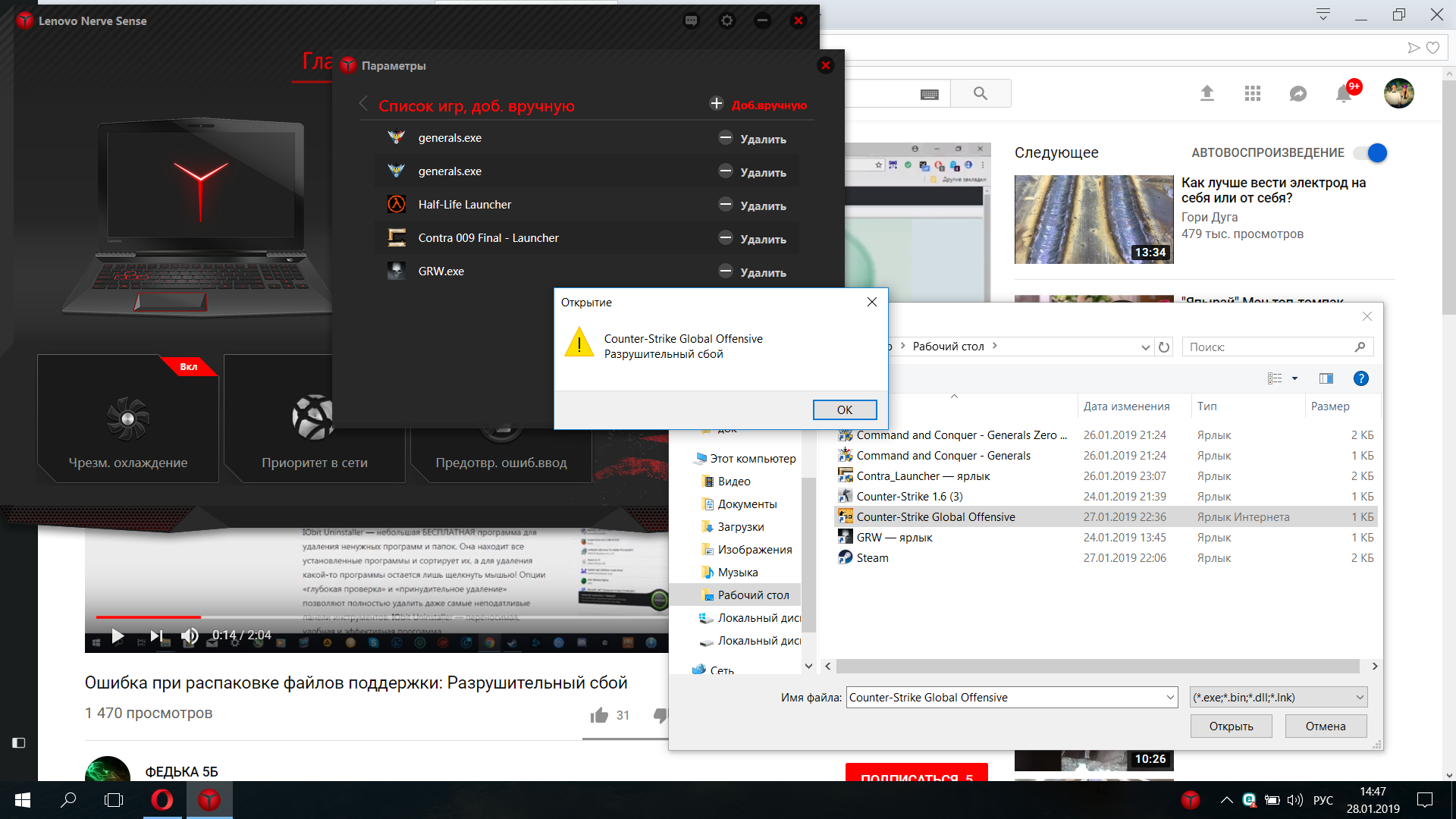
Task: Open YouTube account avatar menu
Action: [x=1399, y=93]
